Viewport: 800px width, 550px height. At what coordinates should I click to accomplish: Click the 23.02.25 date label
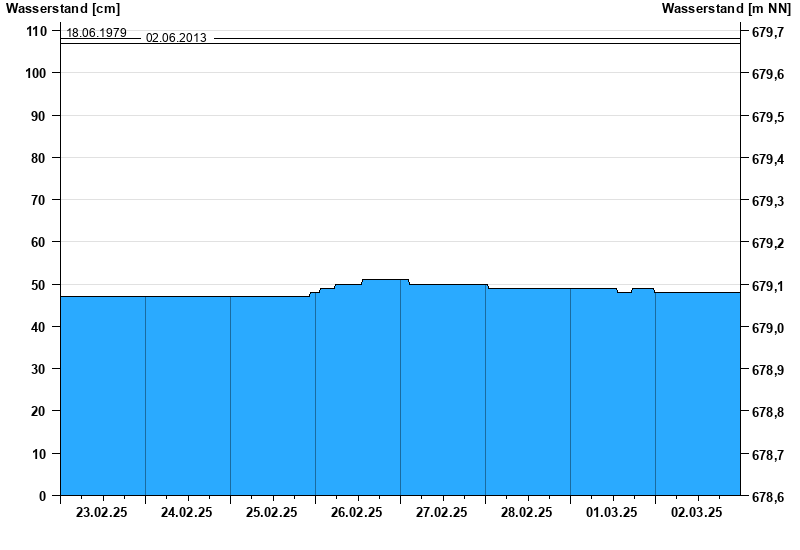102,513
